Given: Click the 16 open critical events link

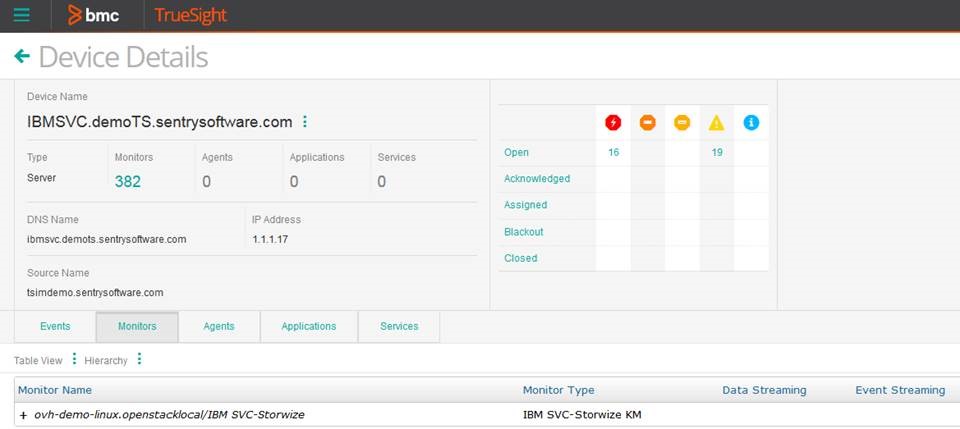Looking at the screenshot, I should click(613, 152).
